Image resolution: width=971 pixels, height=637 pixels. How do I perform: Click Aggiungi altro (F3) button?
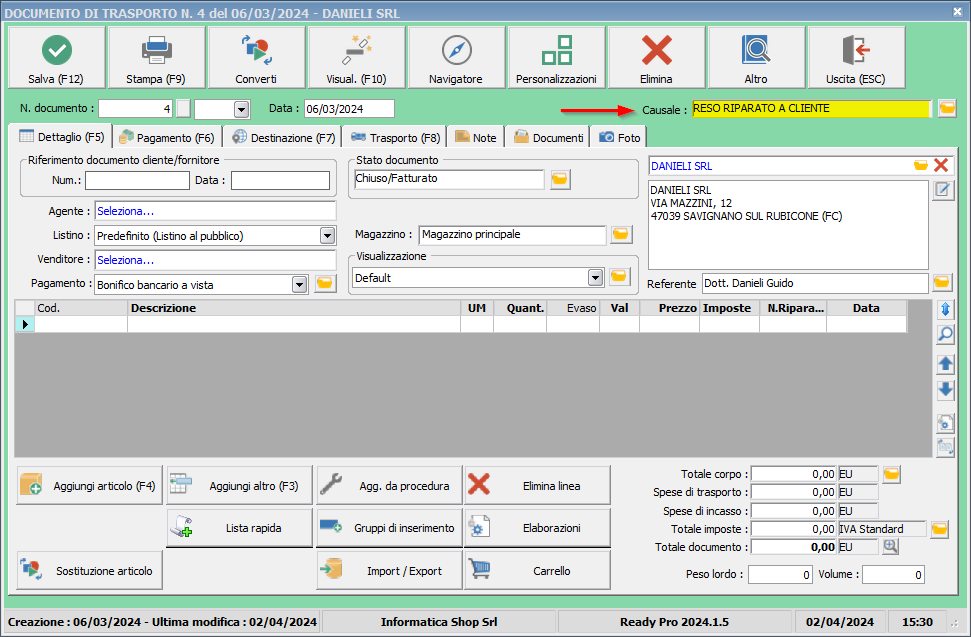[240, 485]
